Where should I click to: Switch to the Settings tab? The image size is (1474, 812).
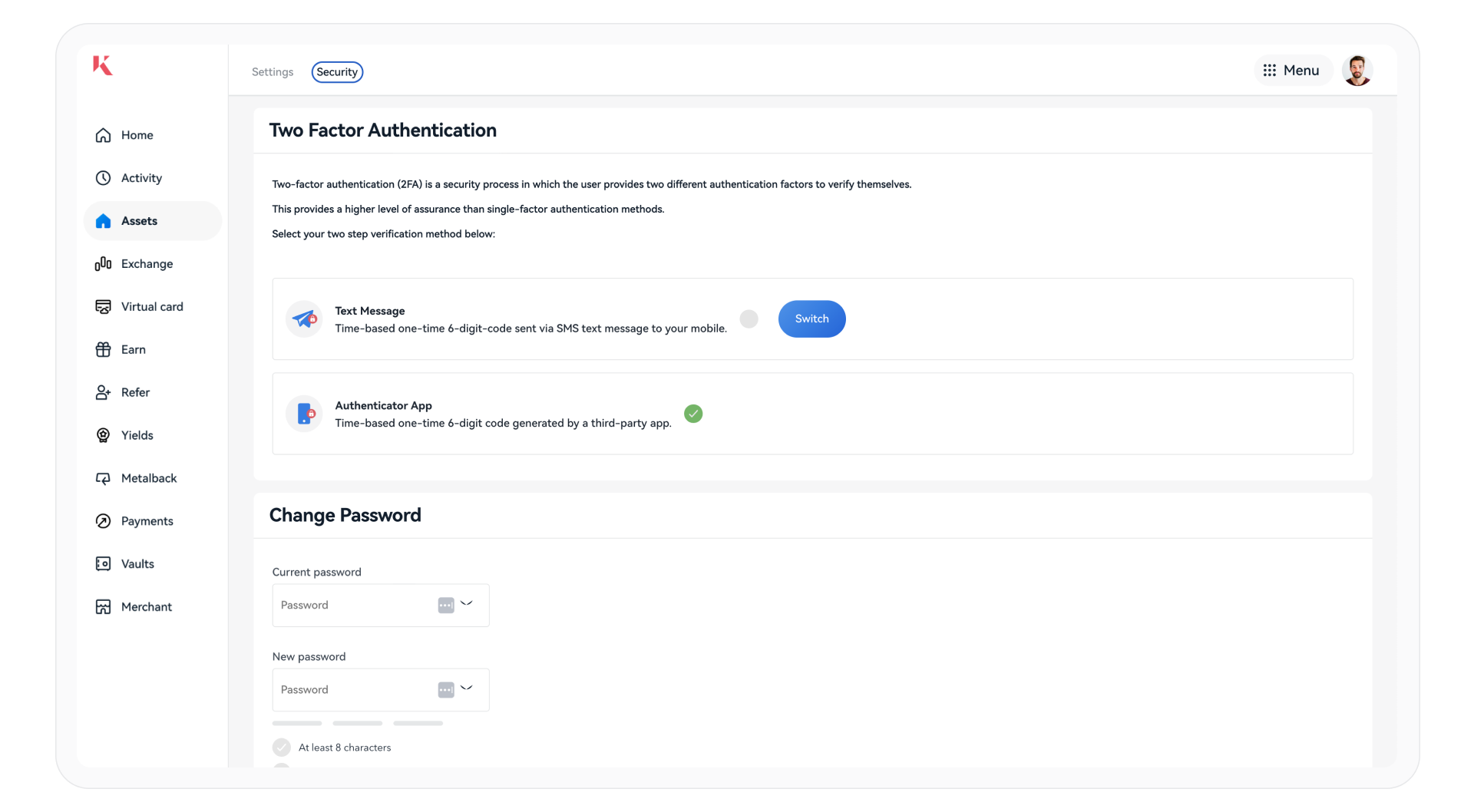[273, 72]
